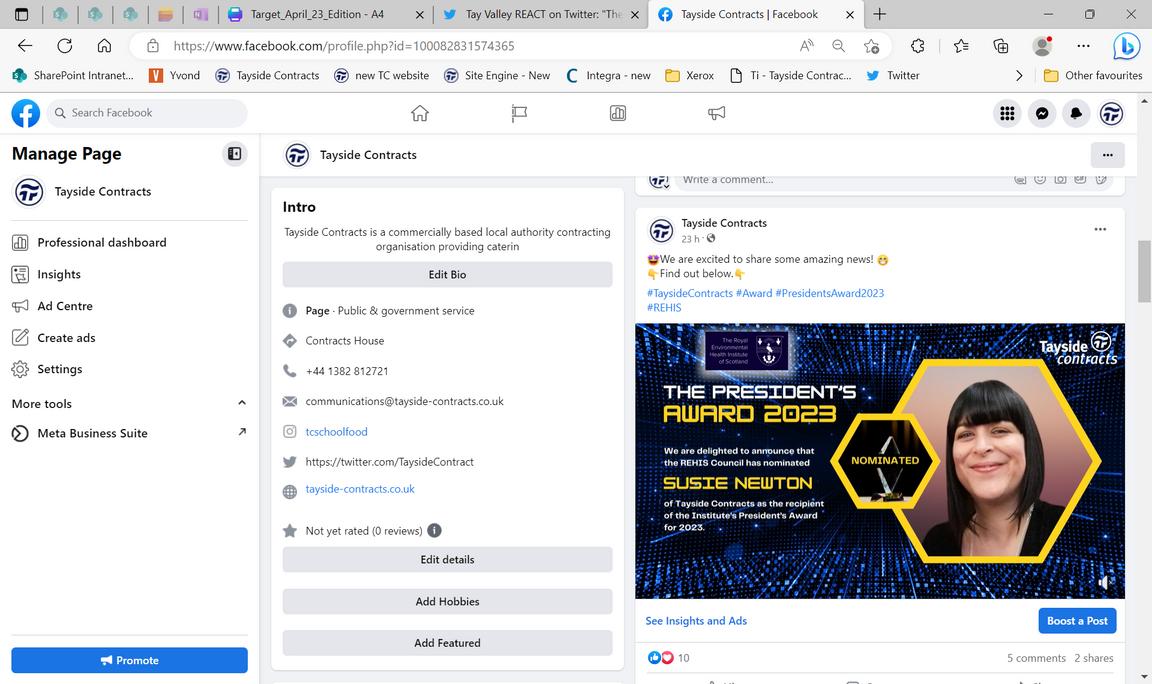Open SharePoint Intranet favourite
Image resolution: width=1152 pixels, height=684 pixels.
pos(73,75)
